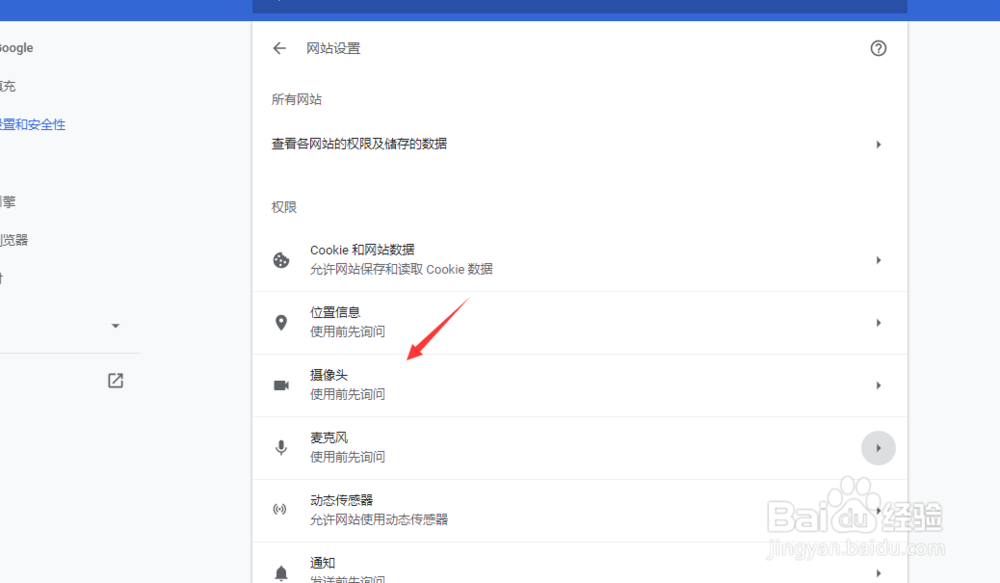
Task: Expand the 高级 section in the sidebar
Action: [115, 326]
